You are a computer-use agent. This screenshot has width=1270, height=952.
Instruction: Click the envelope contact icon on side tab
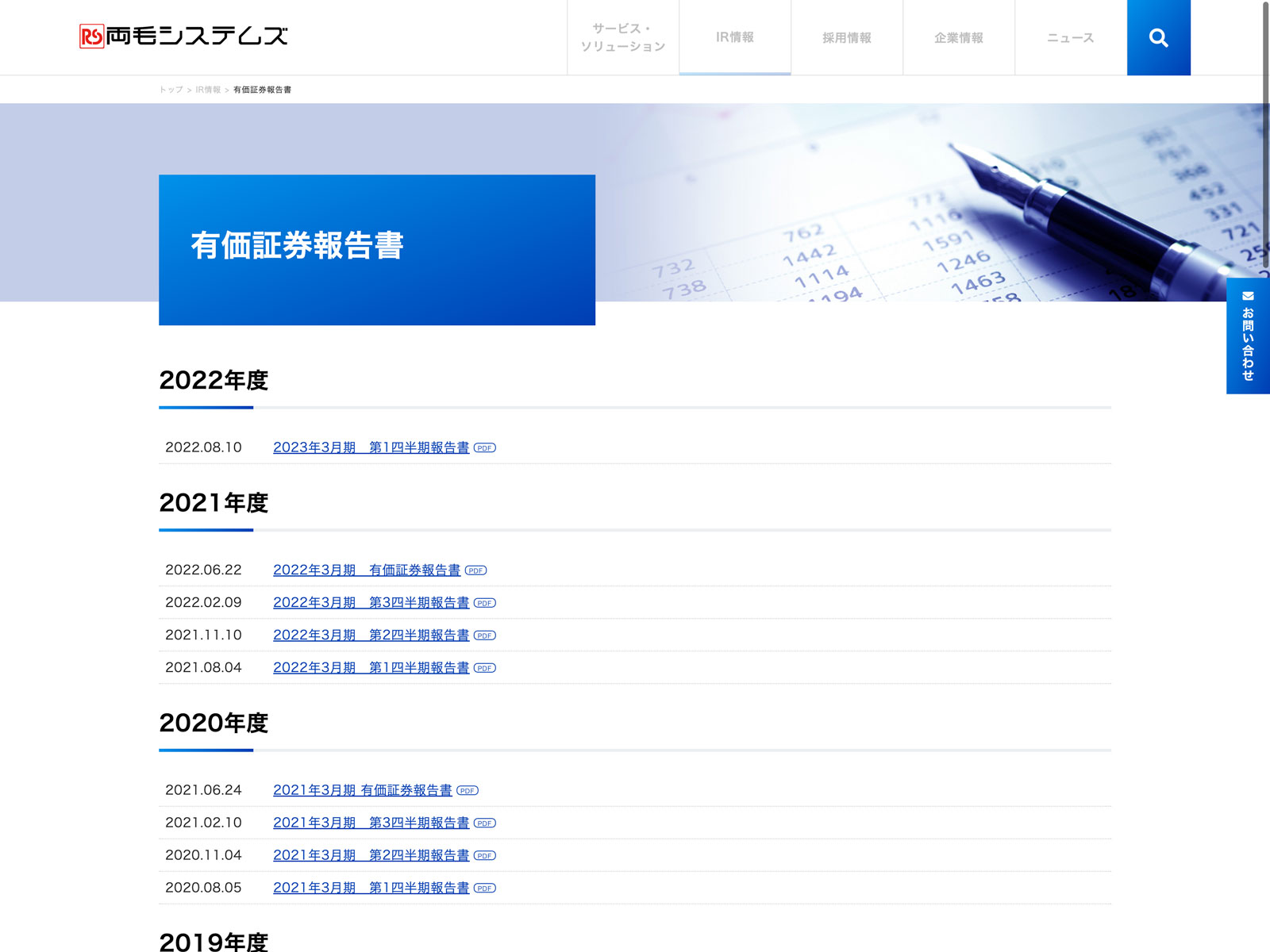pos(1248,296)
